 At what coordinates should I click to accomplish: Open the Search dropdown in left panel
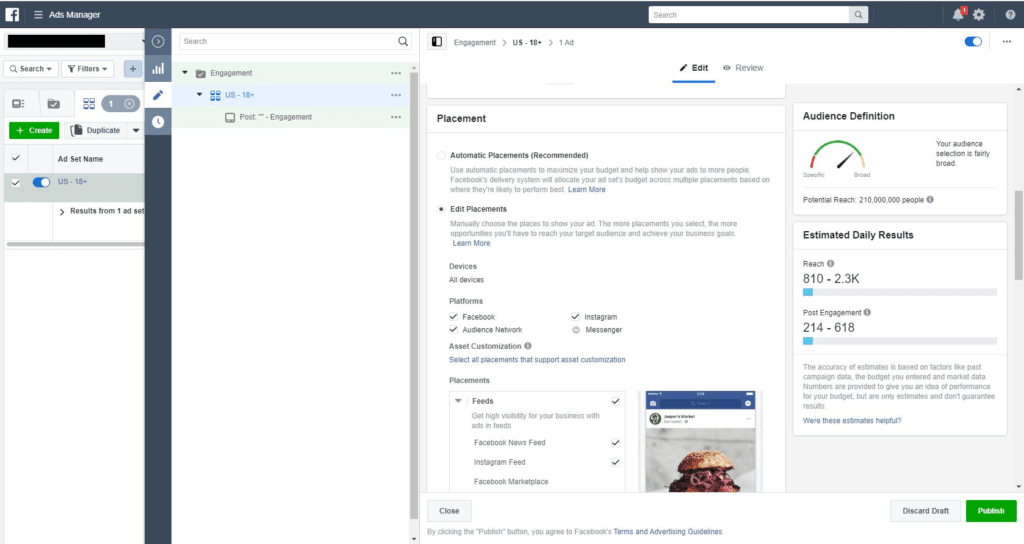pyautogui.click(x=31, y=69)
